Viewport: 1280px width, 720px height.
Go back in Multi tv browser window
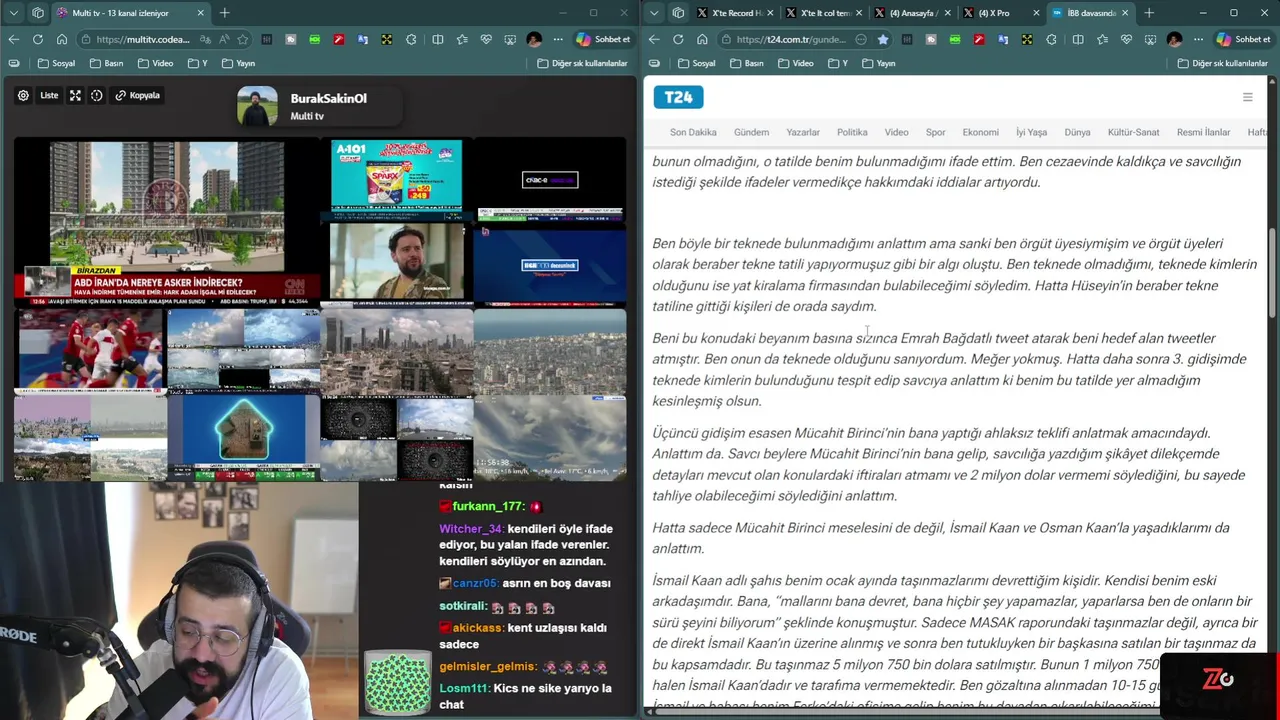pos(14,39)
